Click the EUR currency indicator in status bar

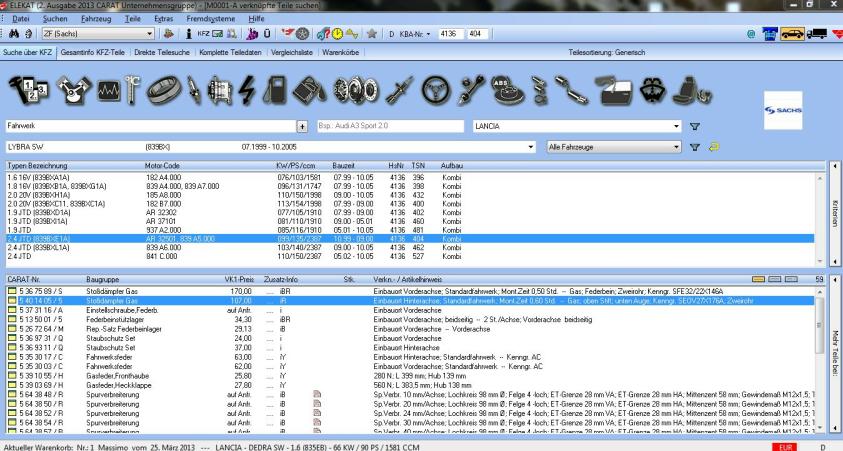coord(785,447)
